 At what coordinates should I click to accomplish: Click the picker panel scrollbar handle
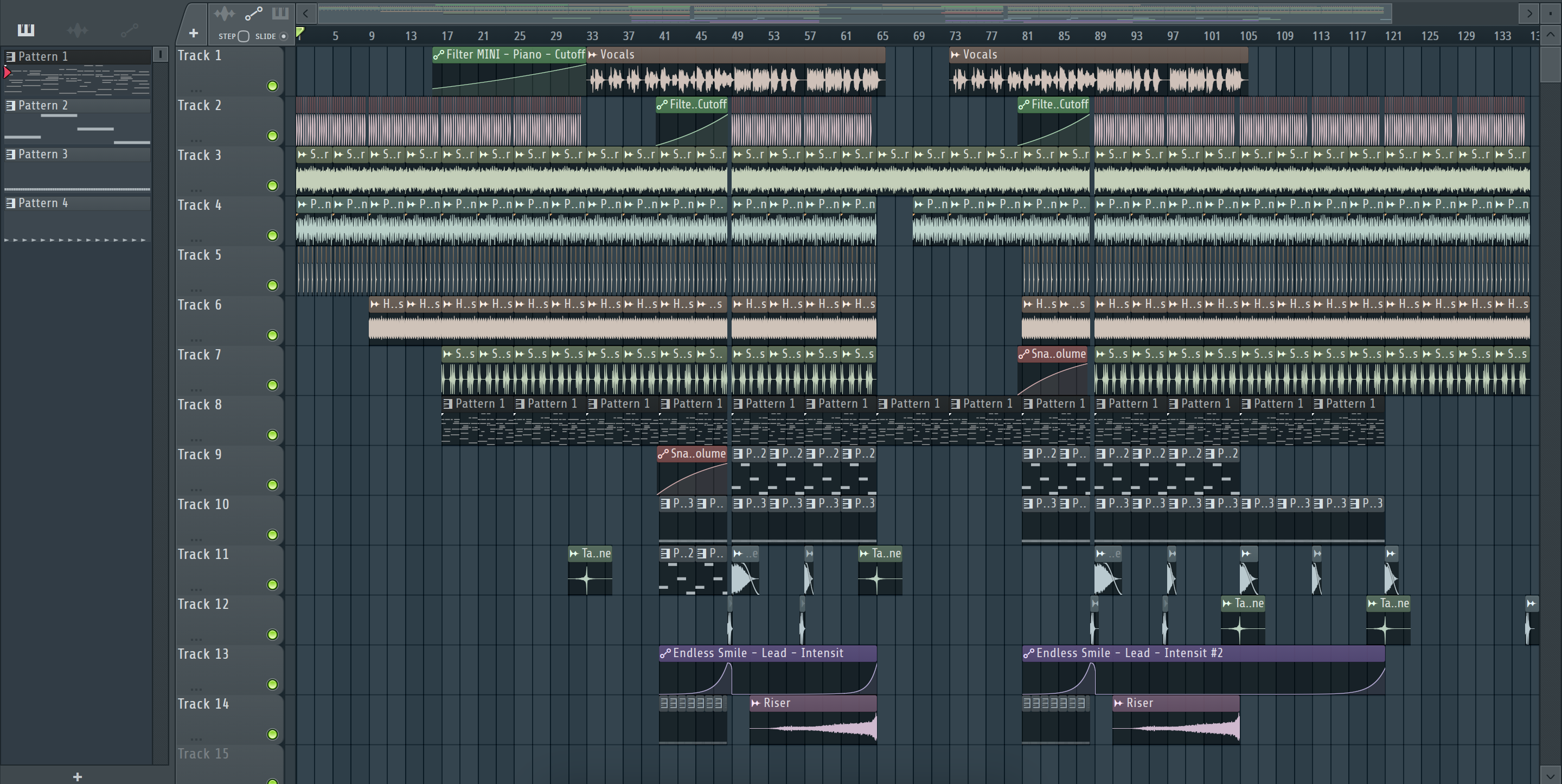[160, 55]
